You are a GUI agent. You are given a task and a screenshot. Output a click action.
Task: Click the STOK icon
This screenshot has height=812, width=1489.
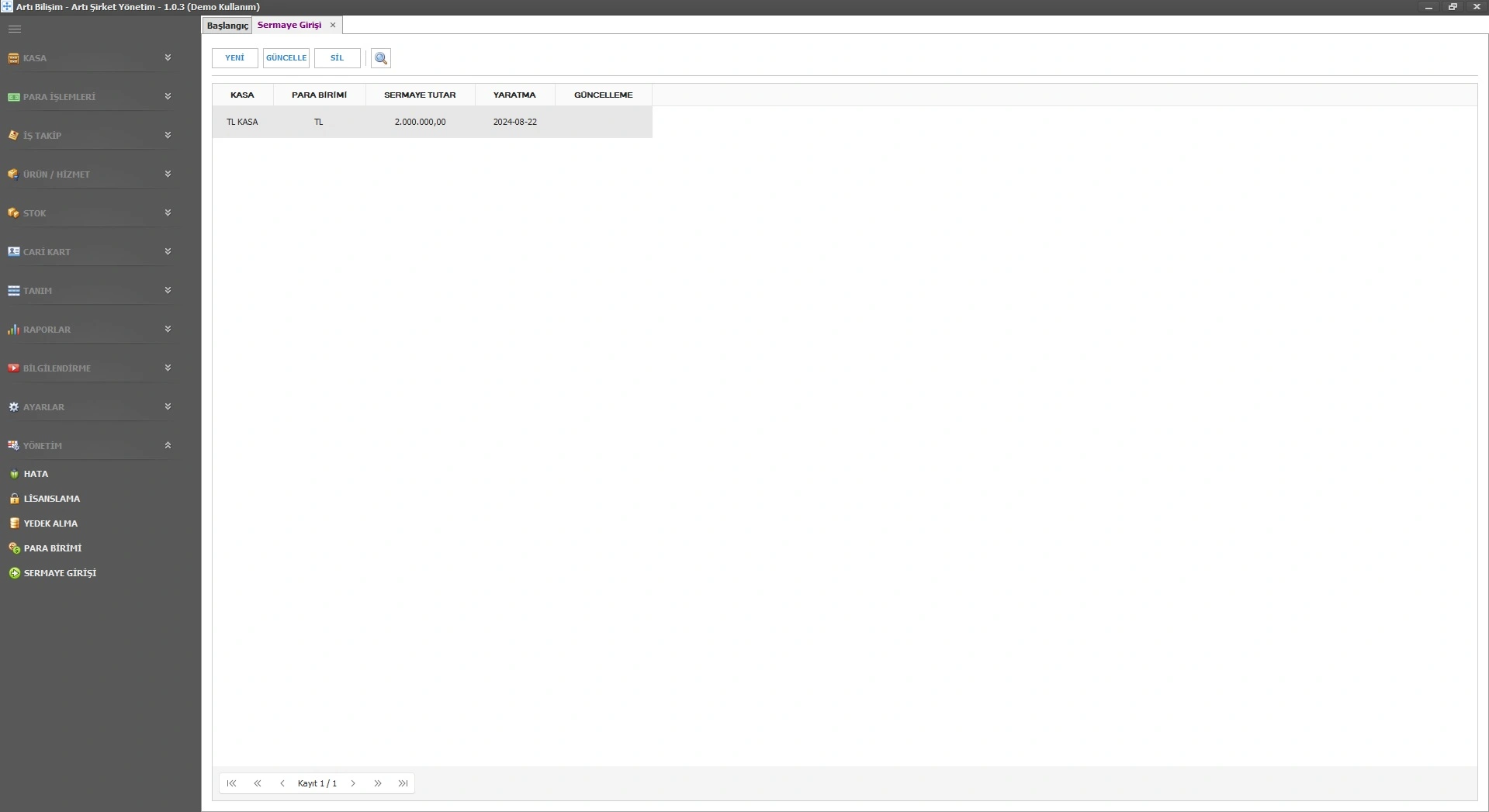pos(13,213)
